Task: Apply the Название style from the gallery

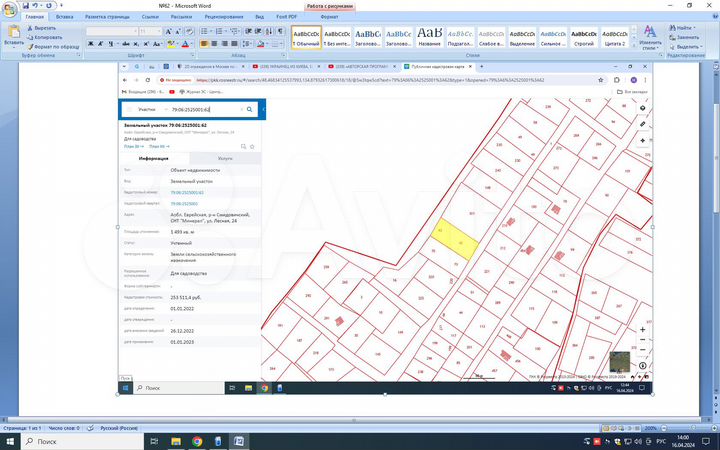Action: (430, 36)
